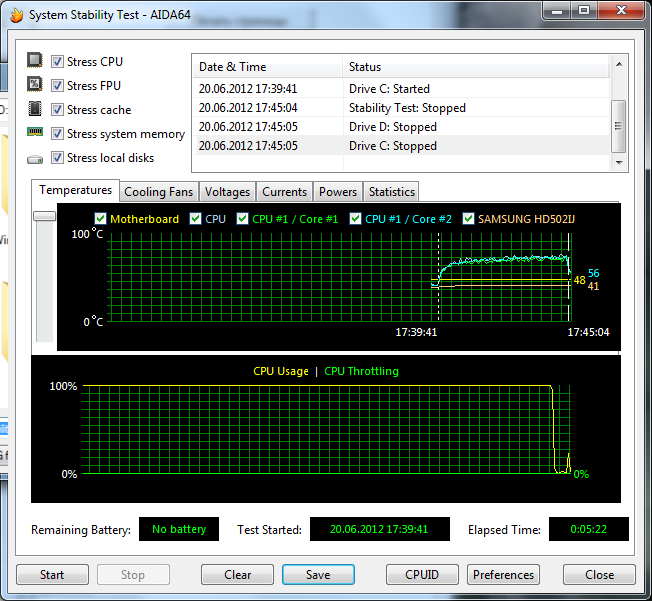Toggle the Stress cache checkbox

[x=57, y=110]
